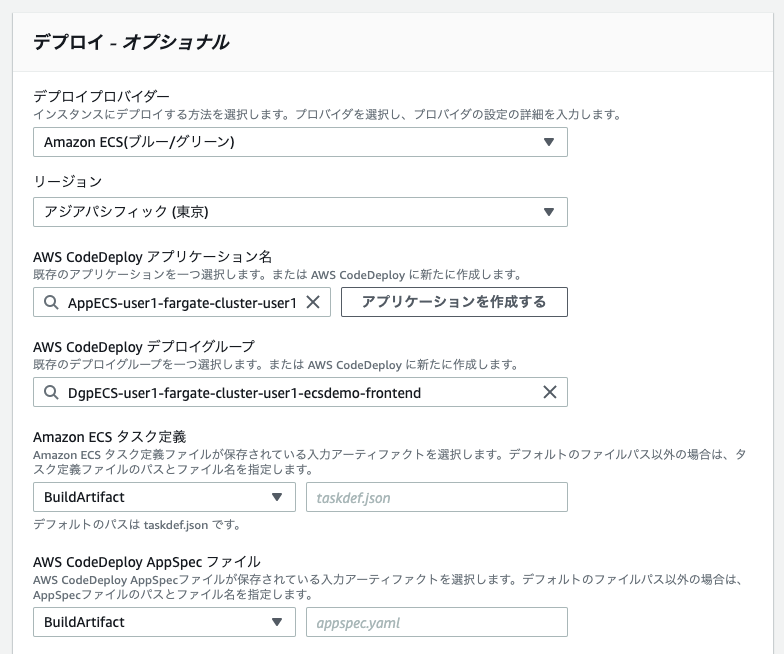This screenshot has height=654, width=784.
Task: Open the Amazon ECS タスク定義 BuildArtifact dropdown
Action: click(164, 497)
